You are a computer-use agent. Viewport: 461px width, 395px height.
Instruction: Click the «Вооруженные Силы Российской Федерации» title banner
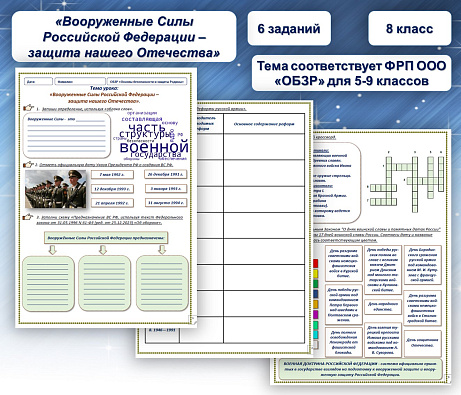pyautogui.click(x=124, y=37)
